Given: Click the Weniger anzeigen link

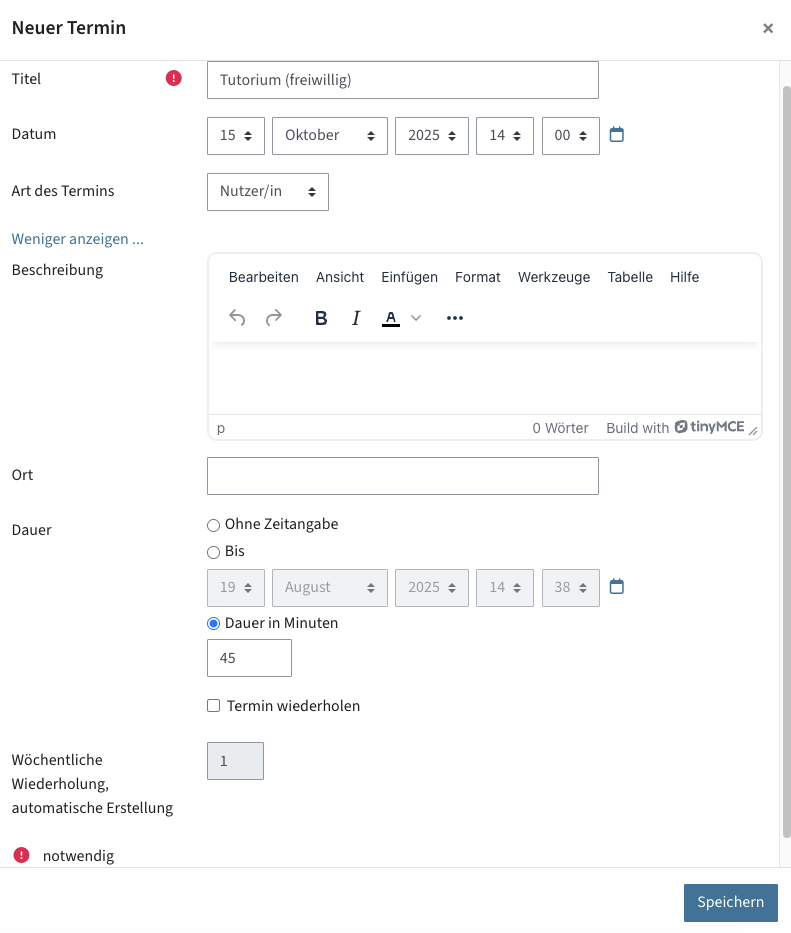Looking at the screenshot, I should (x=77, y=239).
